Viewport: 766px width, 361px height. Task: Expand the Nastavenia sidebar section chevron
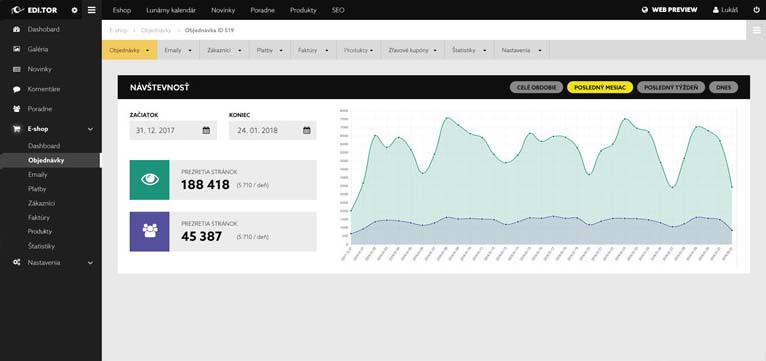(x=90, y=263)
